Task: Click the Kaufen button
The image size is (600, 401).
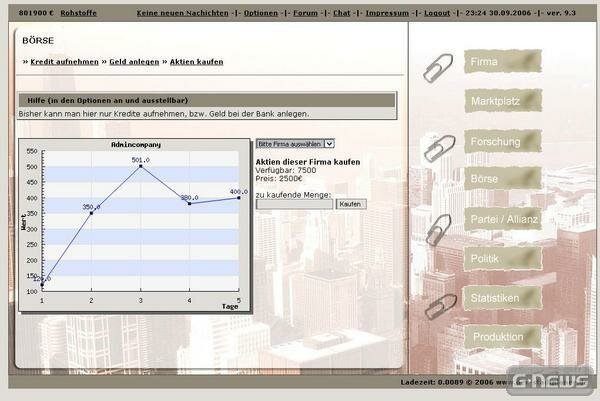Action: 351,204
